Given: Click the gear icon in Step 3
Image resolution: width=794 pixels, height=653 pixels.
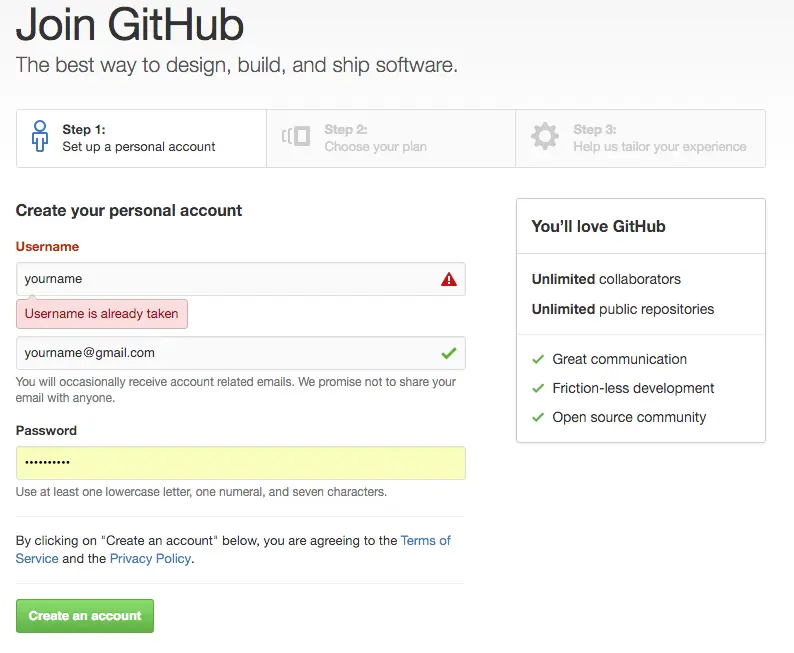Looking at the screenshot, I should click(x=545, y=136).
